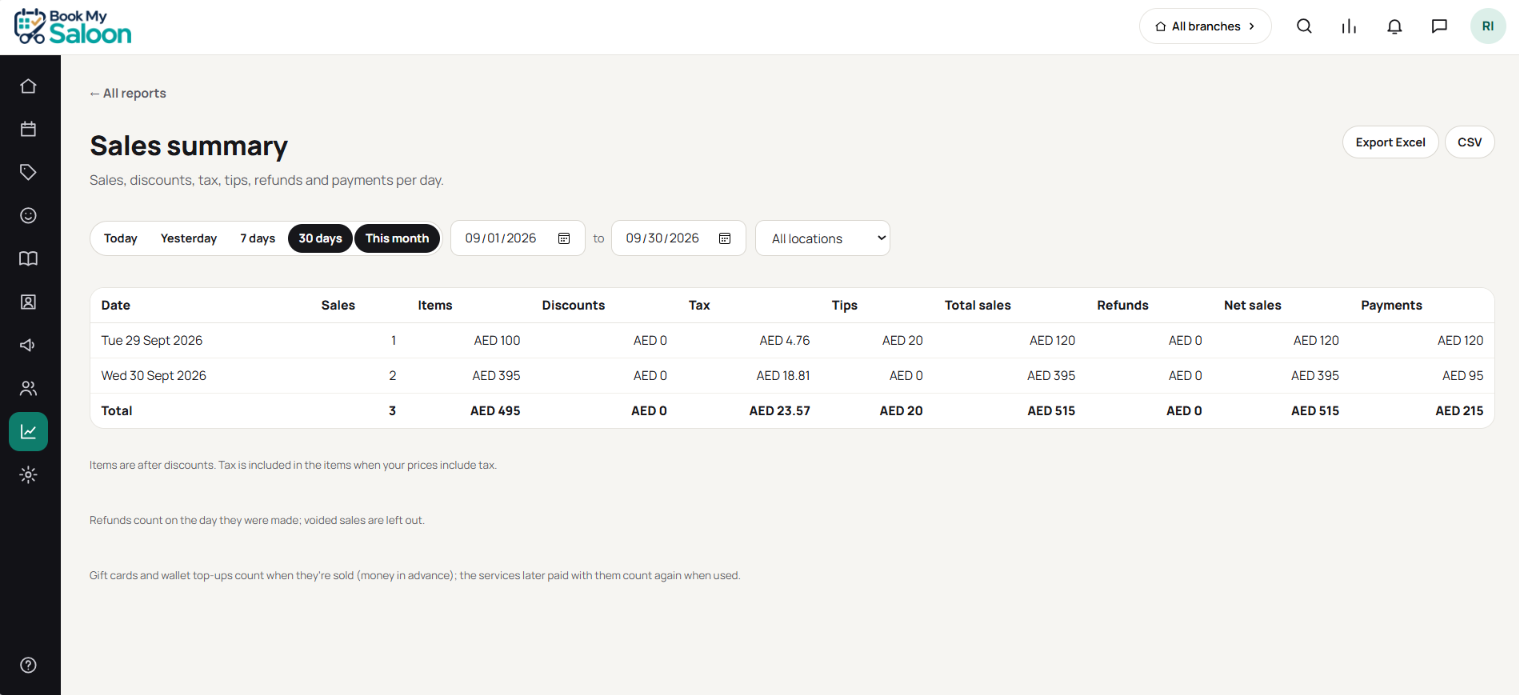This screenshot has height=695, width=1519.
Task: Open the All branches selector
Action: point(1205,27)
